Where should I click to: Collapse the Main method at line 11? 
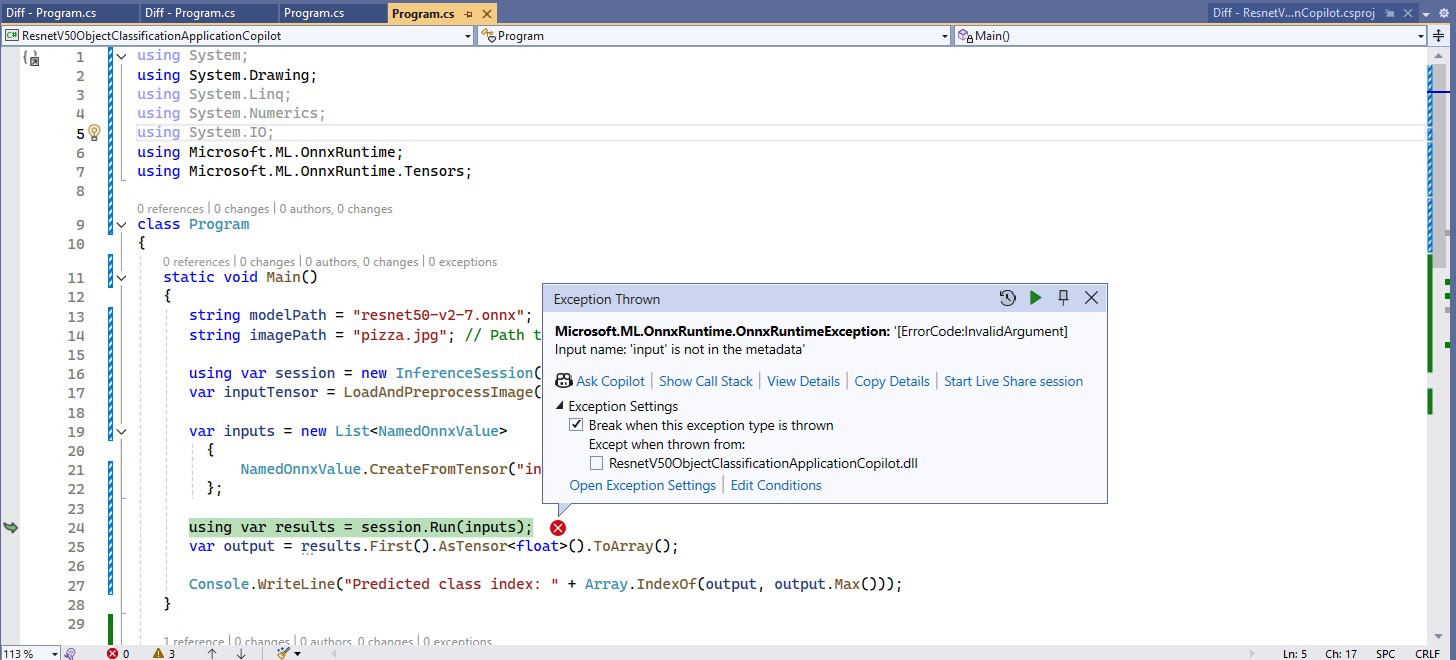[x=121, y=277]
